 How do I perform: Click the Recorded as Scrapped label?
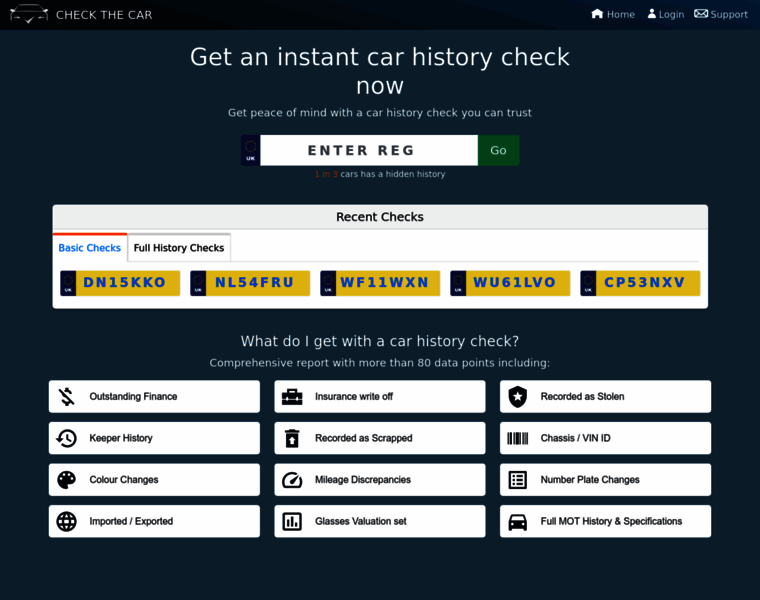click(364, 438)
